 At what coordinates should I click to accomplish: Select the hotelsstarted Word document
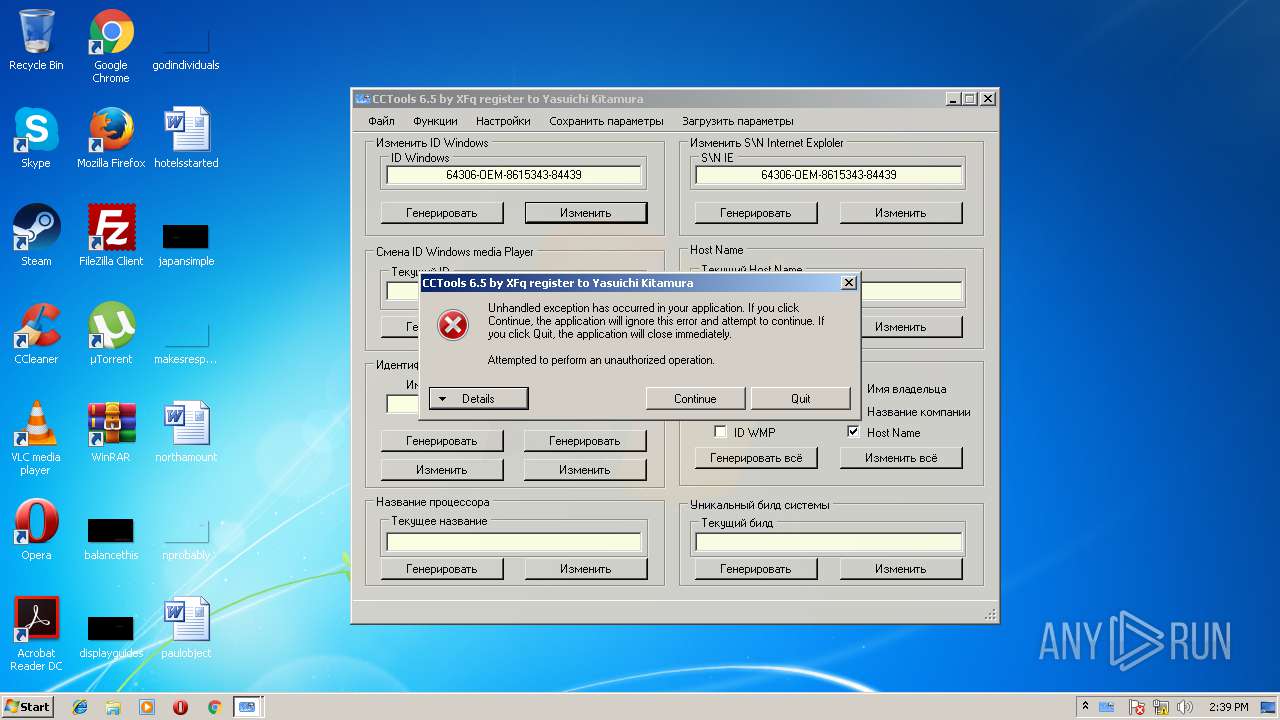click(186, 138)
